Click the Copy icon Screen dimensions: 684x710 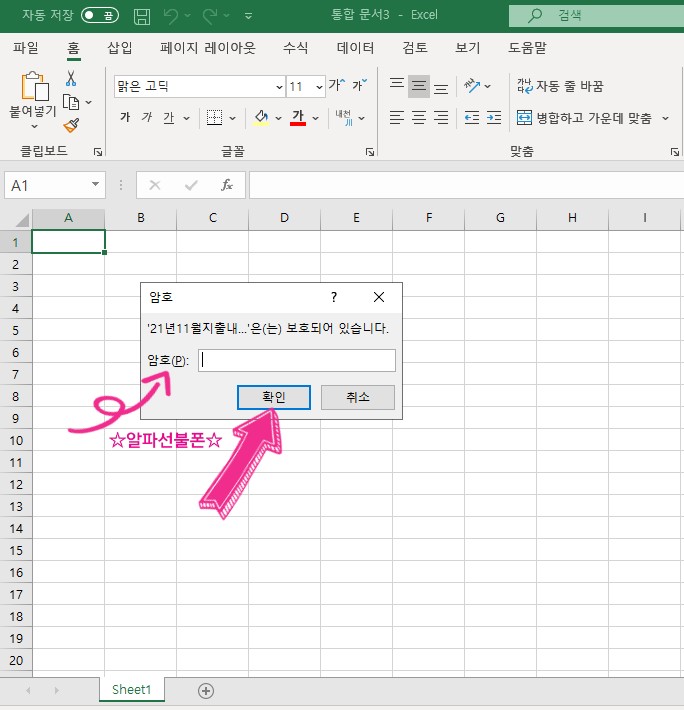pyautogui.click(x=71, y=102)
